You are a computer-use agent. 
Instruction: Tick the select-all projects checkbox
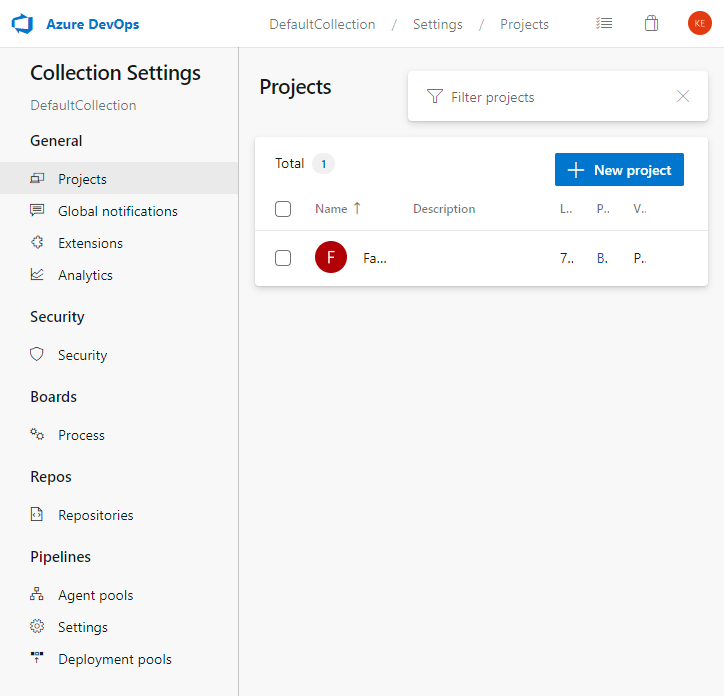283,209
